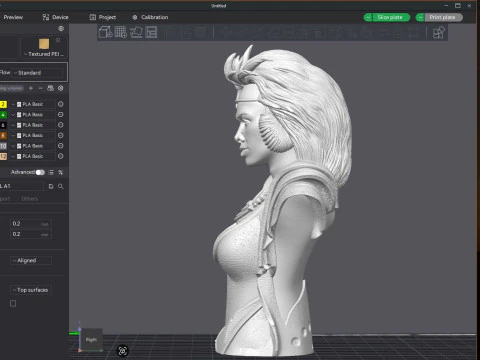Open the Print plate dropdown arrow

tap(420, 17)
